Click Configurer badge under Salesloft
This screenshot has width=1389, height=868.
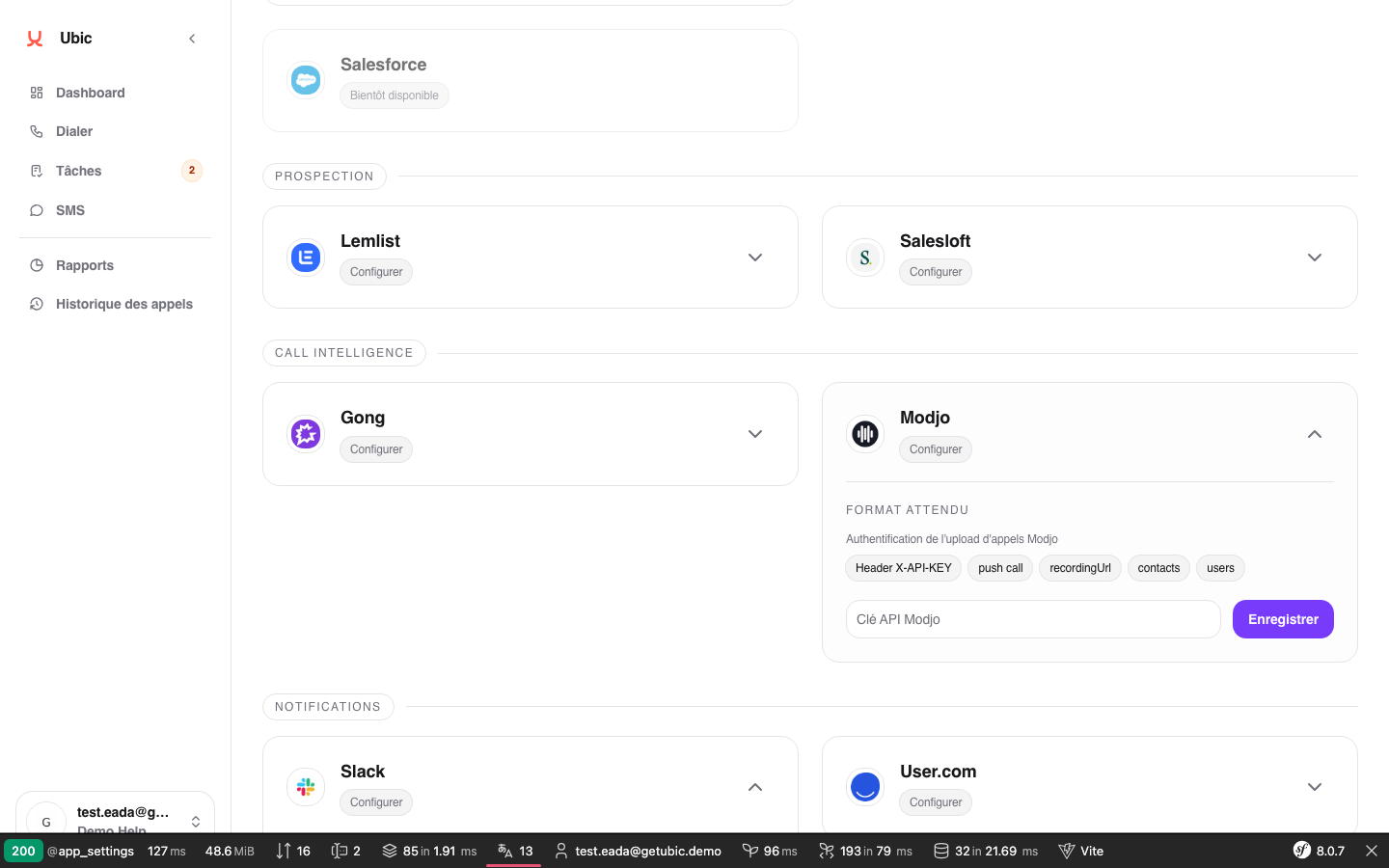[x=936, y=272]
